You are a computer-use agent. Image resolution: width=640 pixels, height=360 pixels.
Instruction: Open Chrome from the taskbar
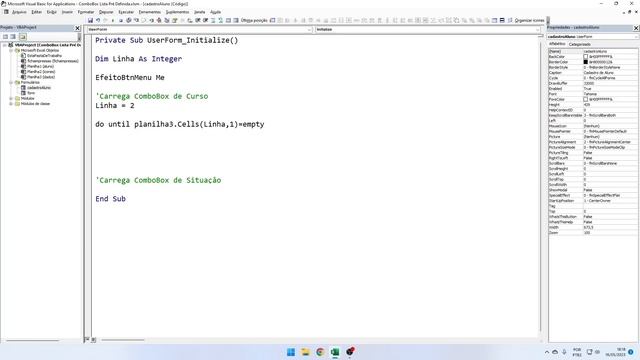pyautogui.click(x=320, y=352)
